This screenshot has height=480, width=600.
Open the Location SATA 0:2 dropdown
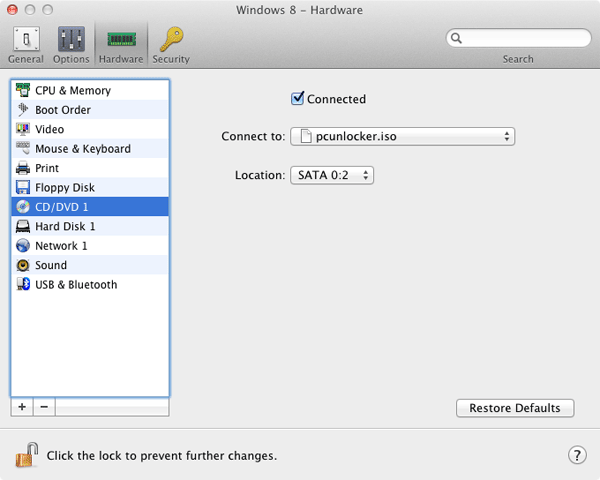pos(332,175)
